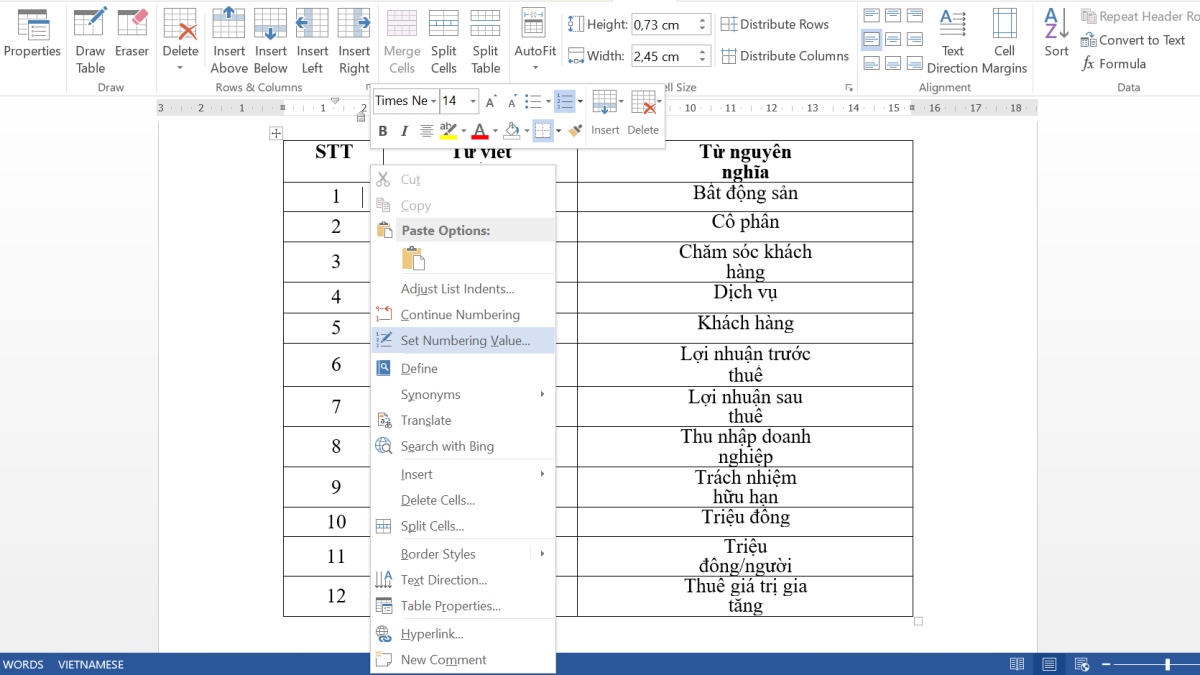Click the Convert to Text button
The height and width of the screenshot is (675, 1200).
[1134, 40]
